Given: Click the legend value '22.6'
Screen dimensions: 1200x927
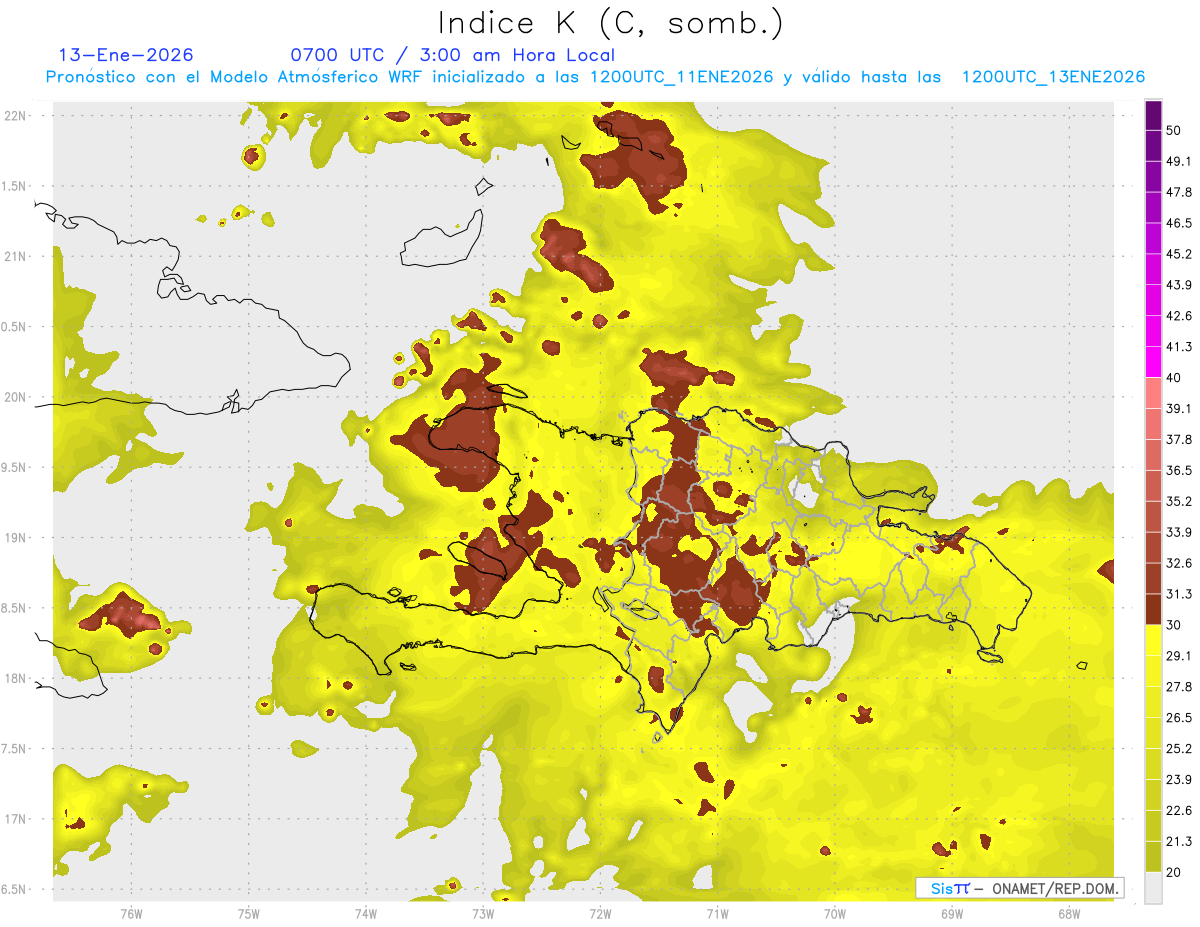Looking at the screenshot, I should (x=1179, y=810).
